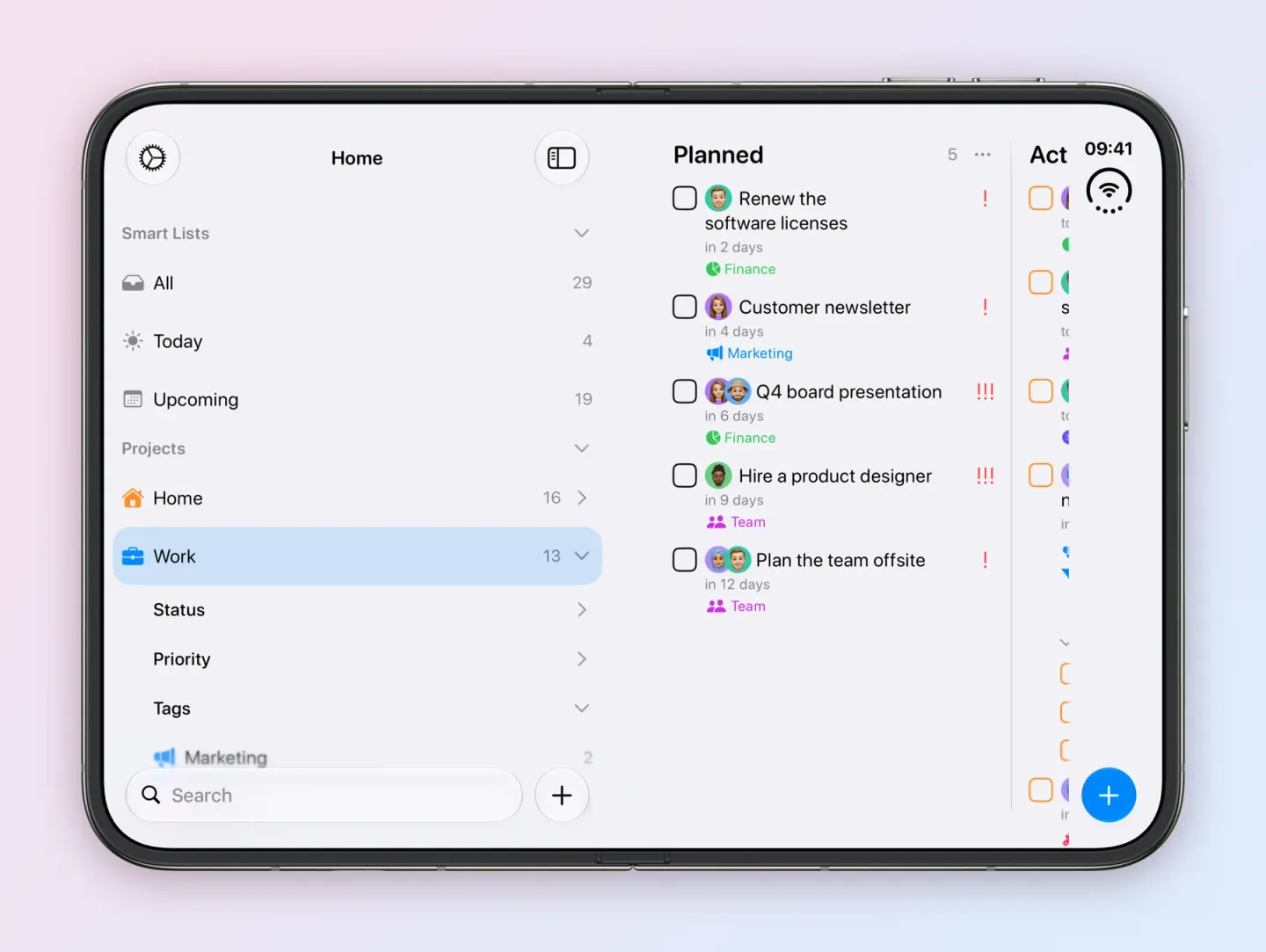Click the 'in 6 days' due date

pyautogui.click(x=734, y=417)
